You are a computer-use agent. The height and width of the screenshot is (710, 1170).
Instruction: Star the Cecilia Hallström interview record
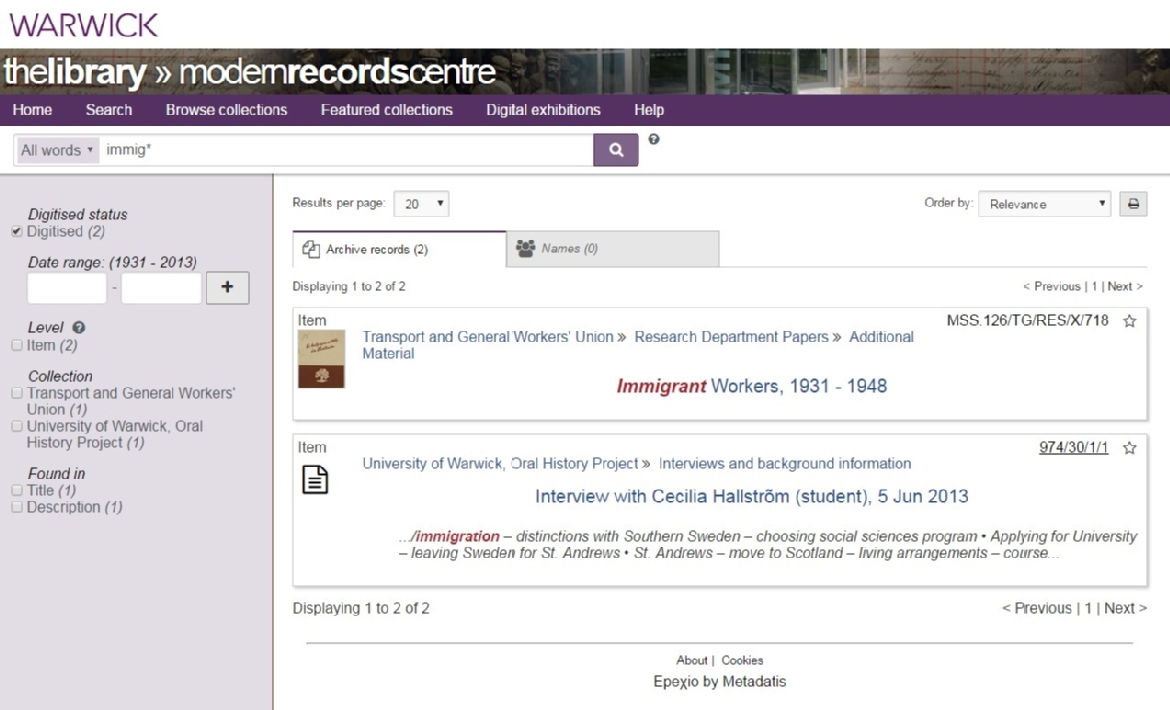pos(1130,448)
